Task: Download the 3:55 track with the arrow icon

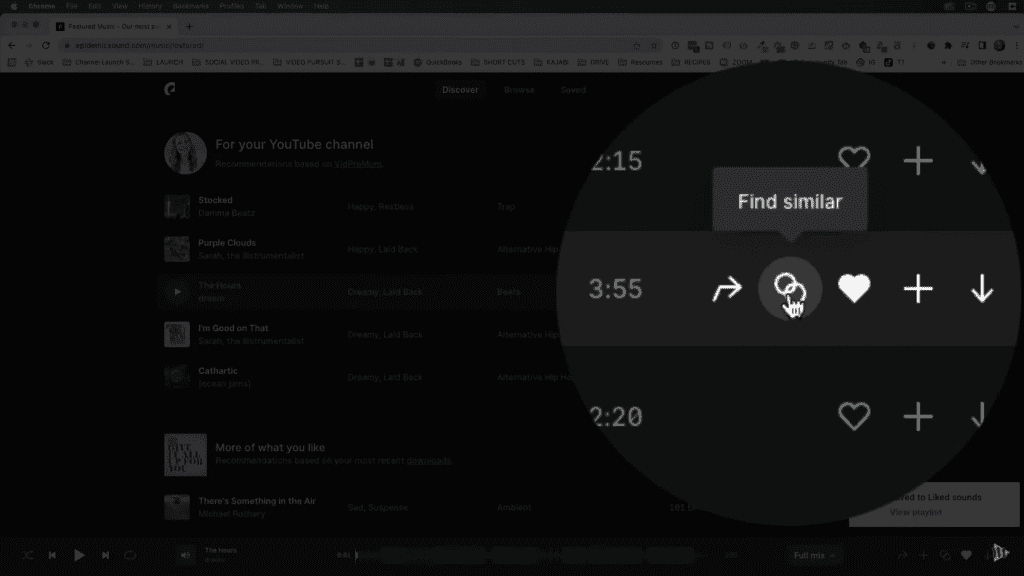Action: coord(982,289)
